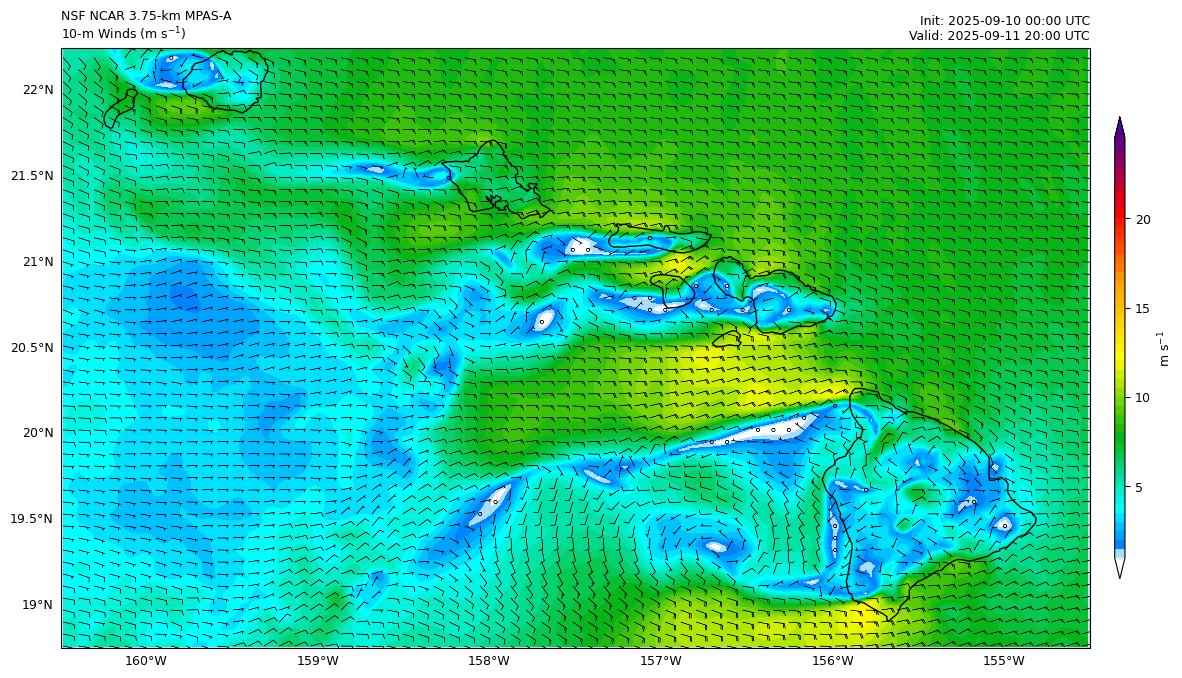The image size is (1182, 678).
Task: Click the purple arrow atop the colorbar
Action: (1119, 129)
